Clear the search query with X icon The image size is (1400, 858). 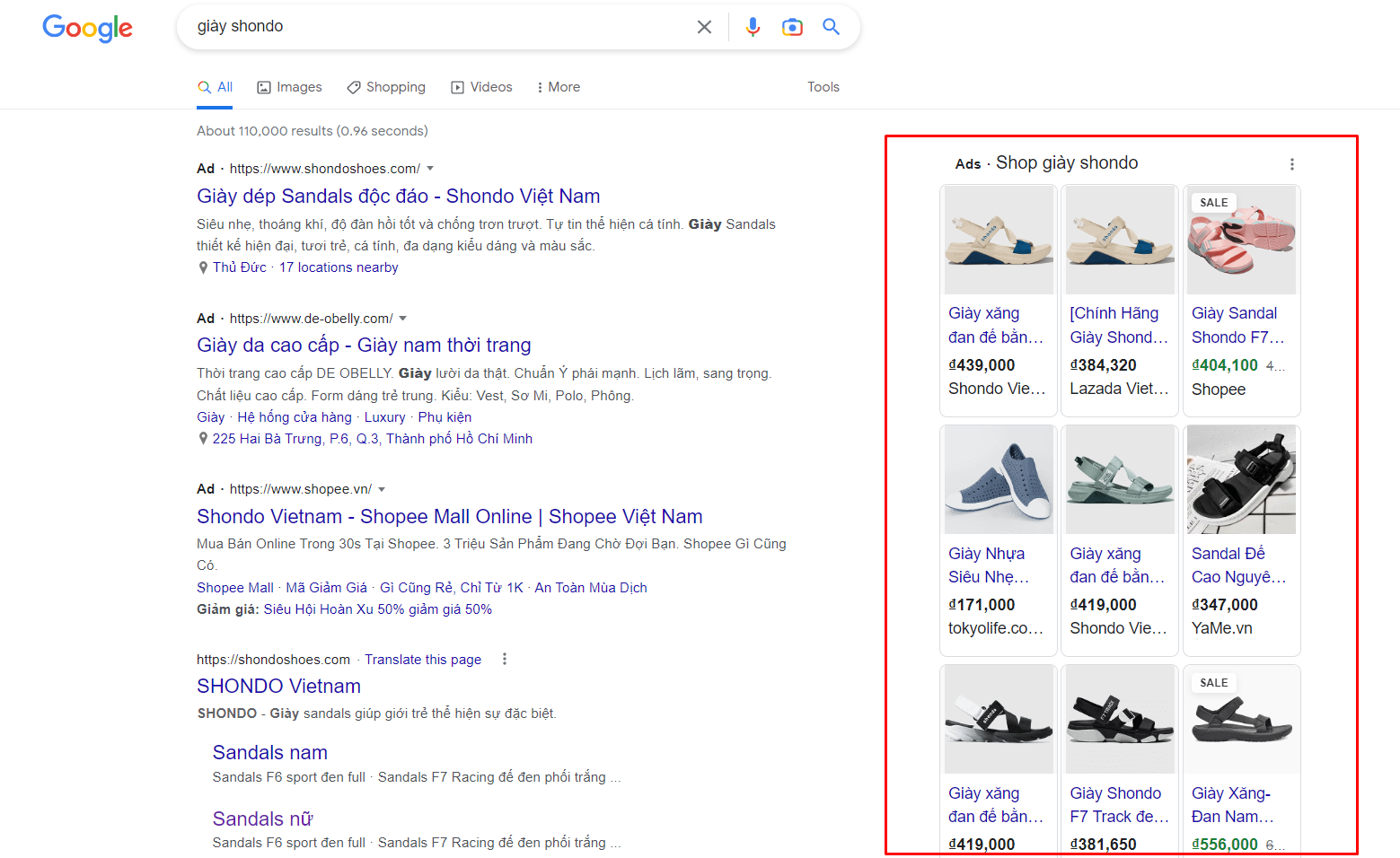[x=705, y=27]
